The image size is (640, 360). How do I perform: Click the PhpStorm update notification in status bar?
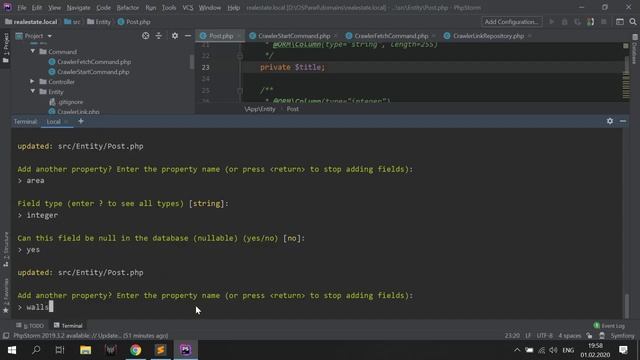tap(91, 336)
